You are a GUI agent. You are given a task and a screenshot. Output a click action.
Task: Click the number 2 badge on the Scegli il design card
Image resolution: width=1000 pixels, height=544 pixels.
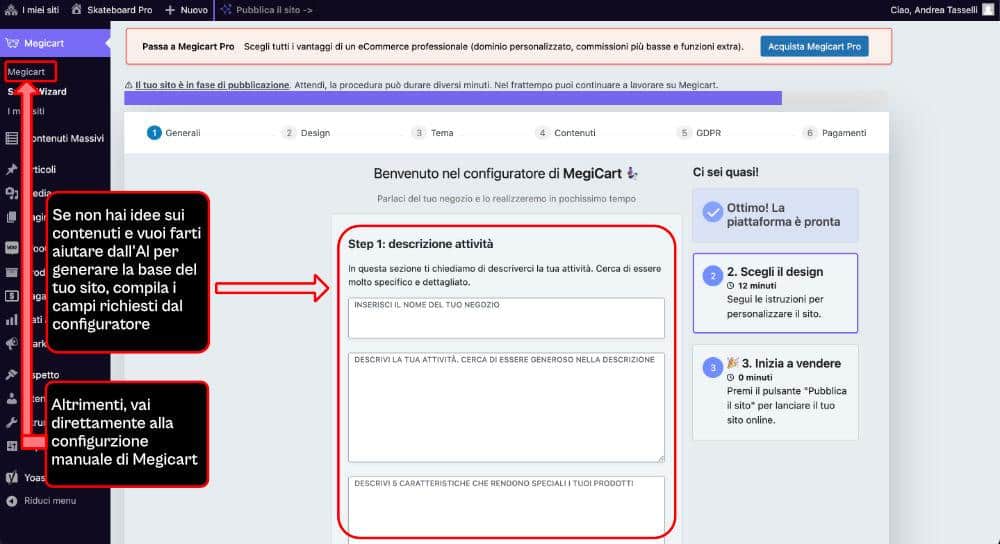coord(712,276)
